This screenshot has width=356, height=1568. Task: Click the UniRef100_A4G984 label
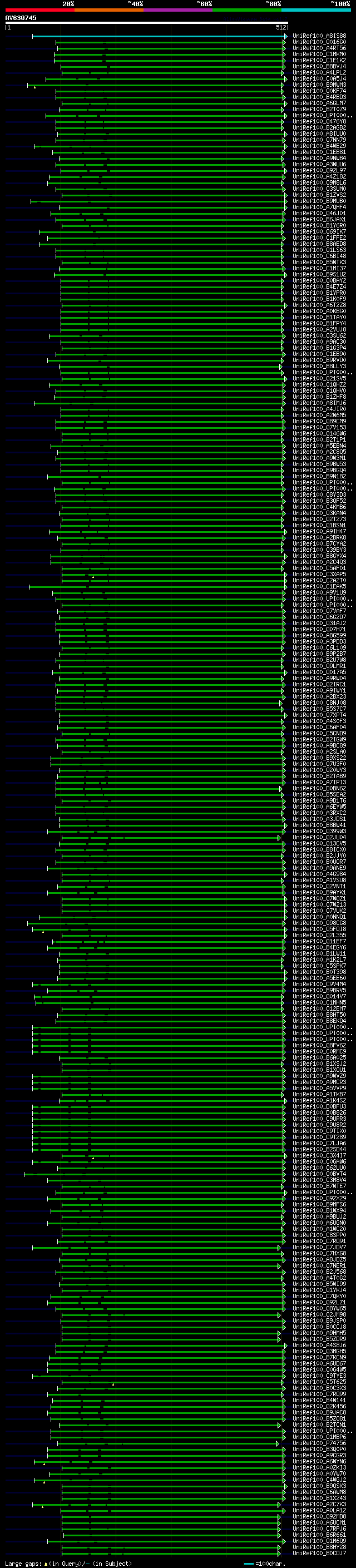[x=319, y=874]
